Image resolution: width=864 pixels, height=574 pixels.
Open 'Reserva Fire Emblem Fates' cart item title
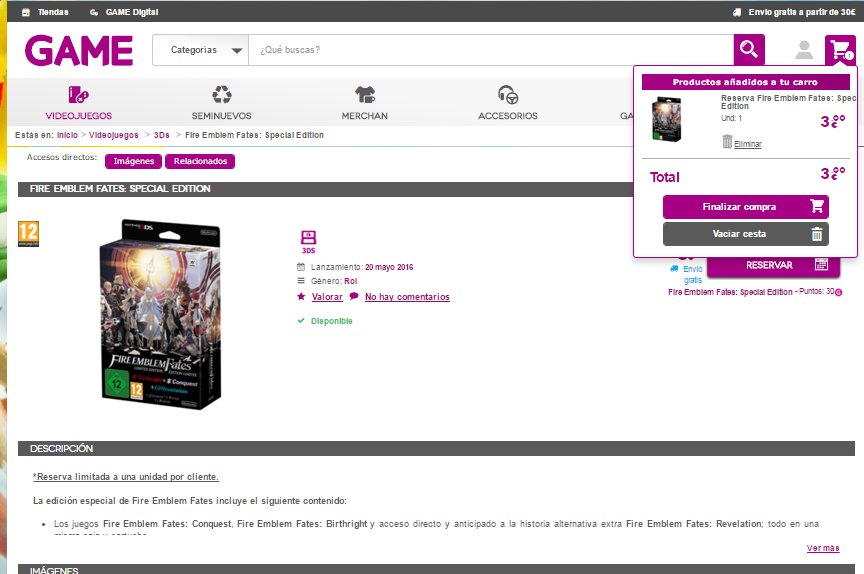(788, 102)
